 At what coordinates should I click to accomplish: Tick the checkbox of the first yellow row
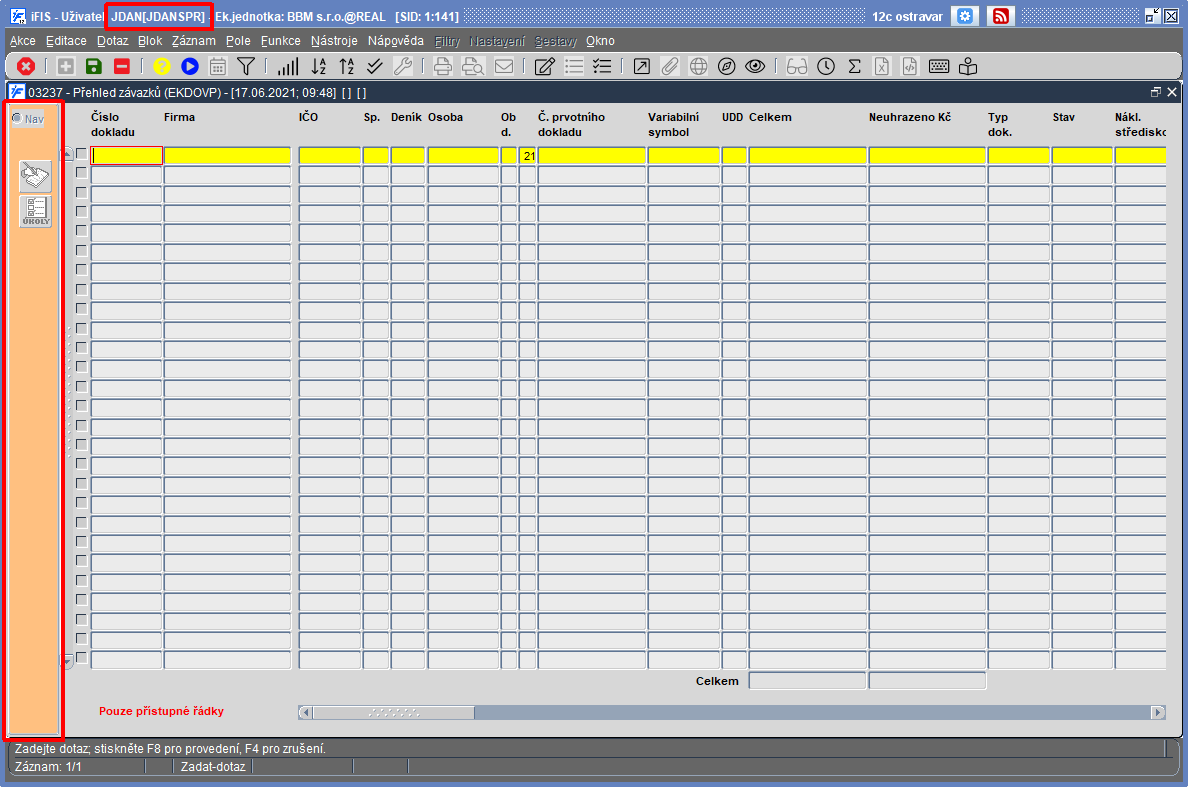pos(81,154)
